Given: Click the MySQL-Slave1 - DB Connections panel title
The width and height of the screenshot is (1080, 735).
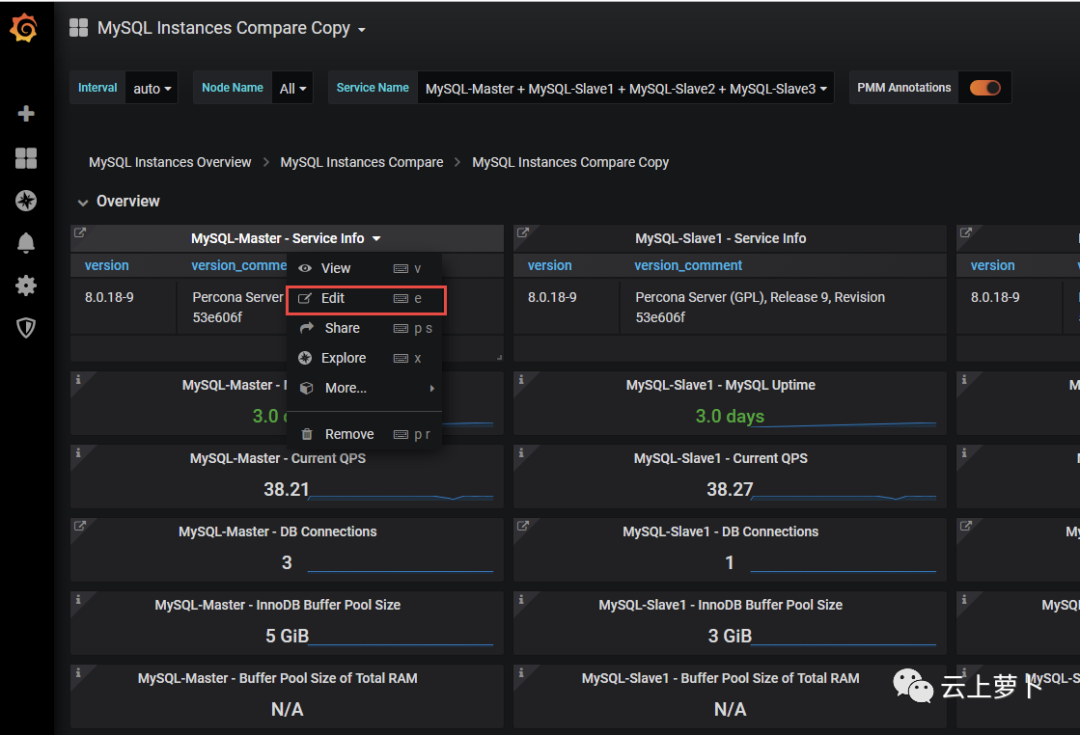Looking at the screenshot, I should pos(720,532).
